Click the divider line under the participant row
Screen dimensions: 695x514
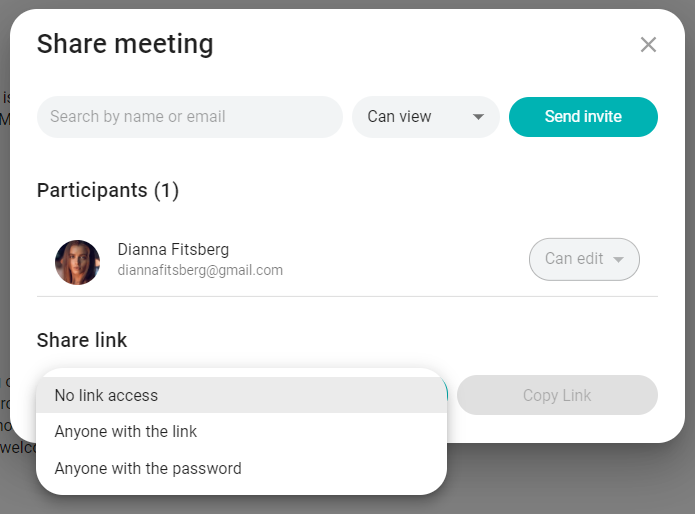[x=347, y=297]
